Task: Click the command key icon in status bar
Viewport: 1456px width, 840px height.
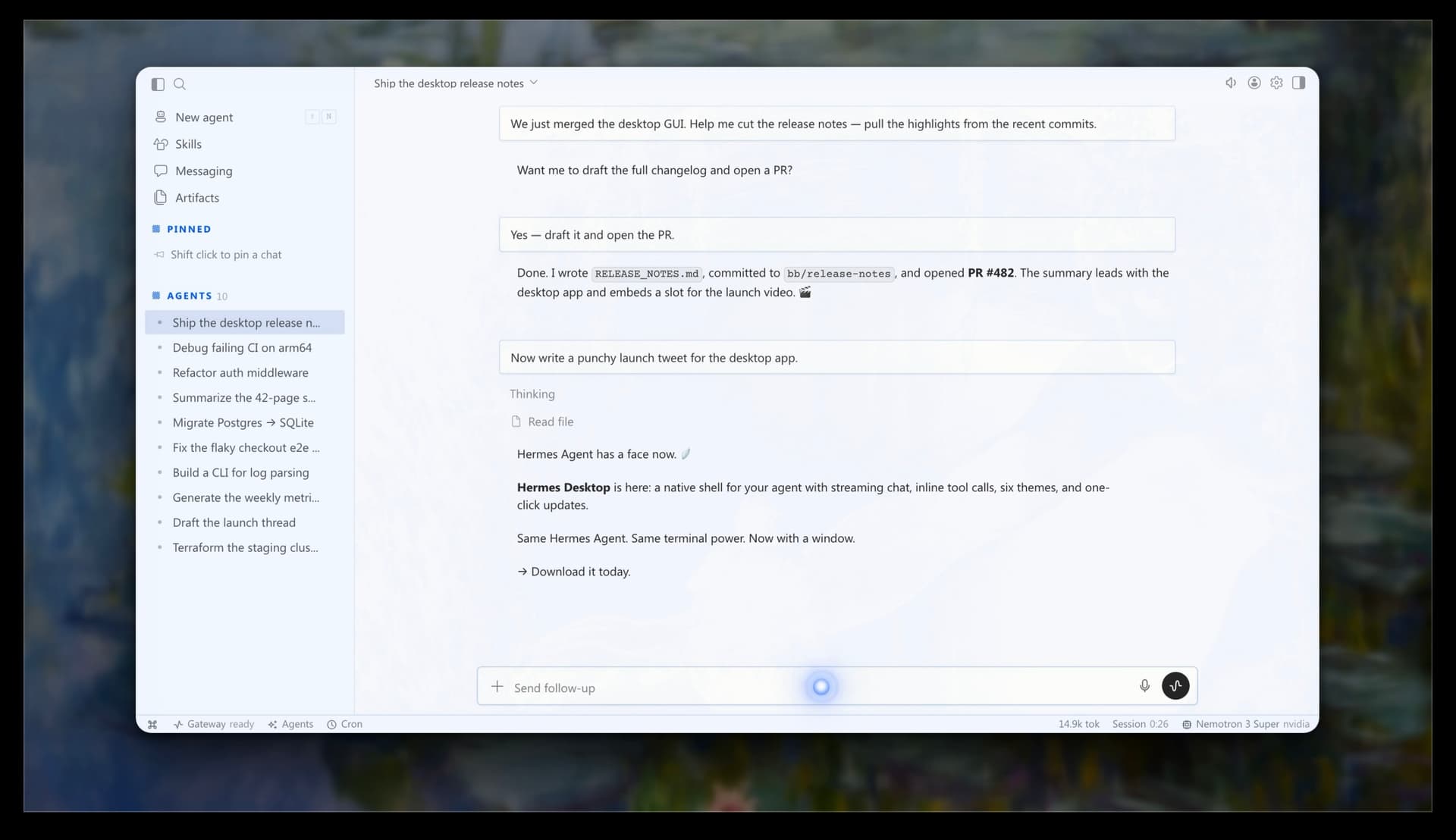Action: [152, 725]
